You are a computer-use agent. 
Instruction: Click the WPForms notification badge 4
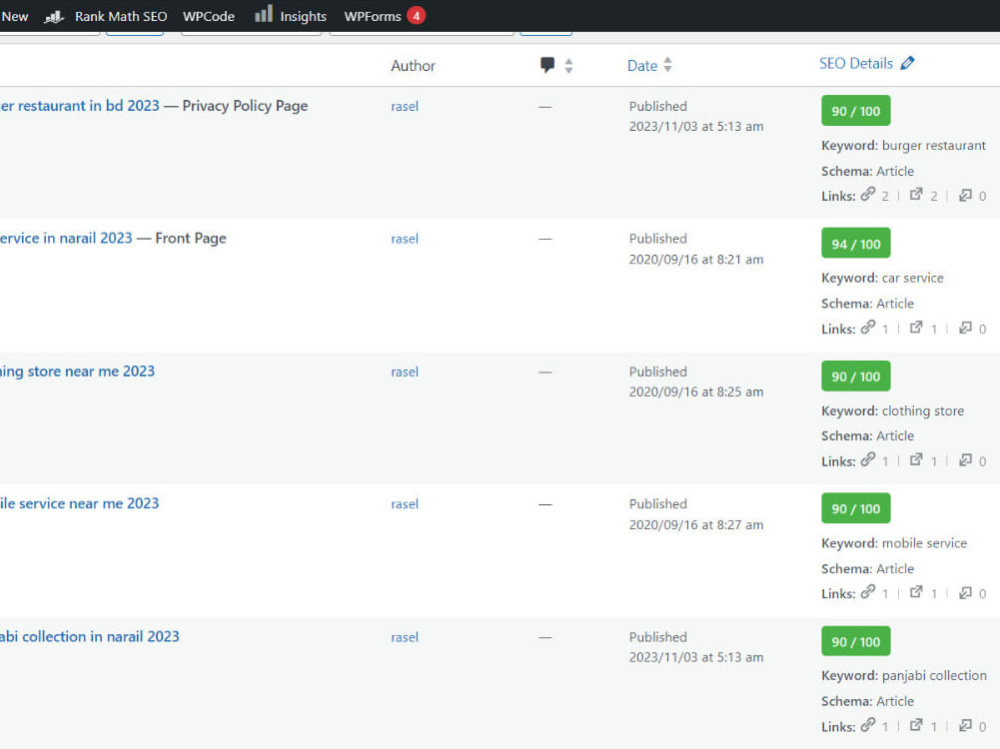click(416, 15)
